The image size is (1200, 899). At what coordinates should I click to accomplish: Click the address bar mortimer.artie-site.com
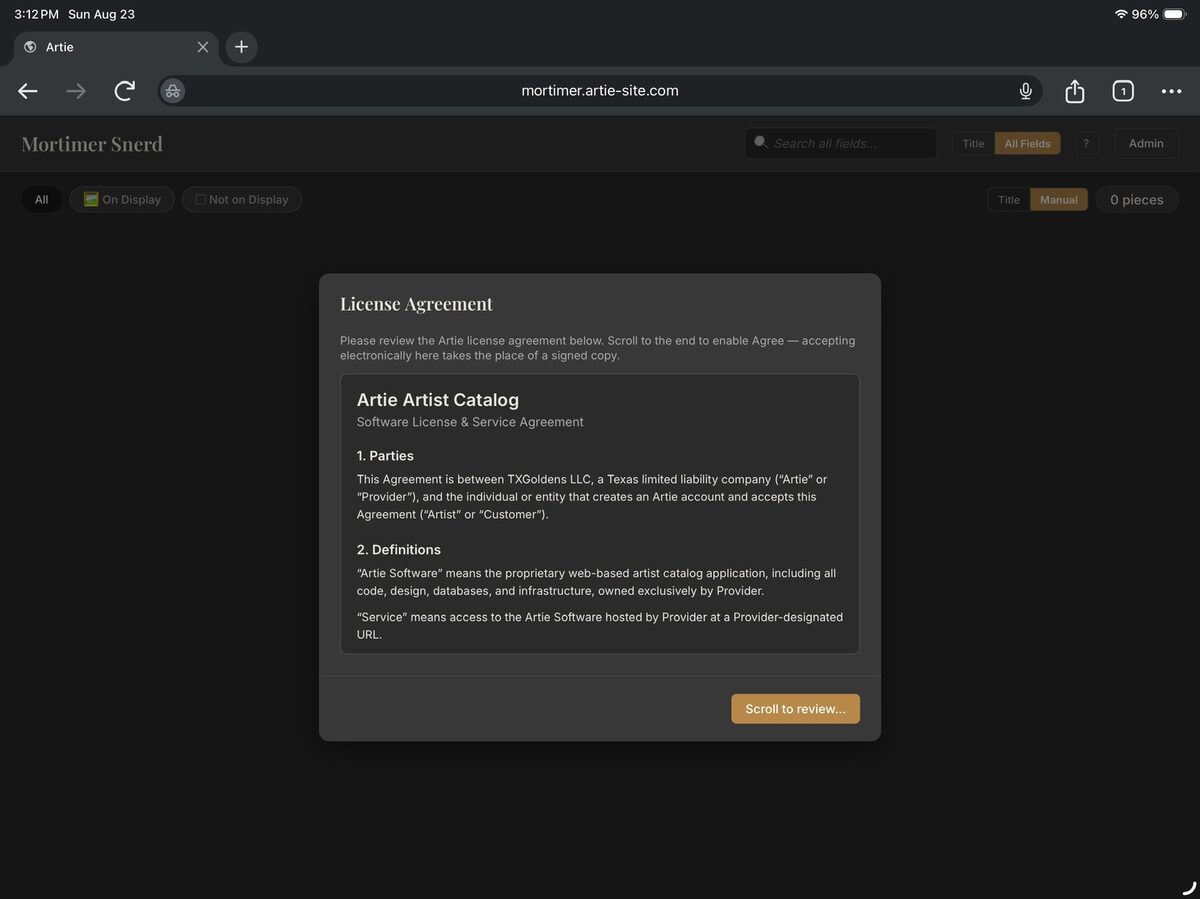point(600,91)
